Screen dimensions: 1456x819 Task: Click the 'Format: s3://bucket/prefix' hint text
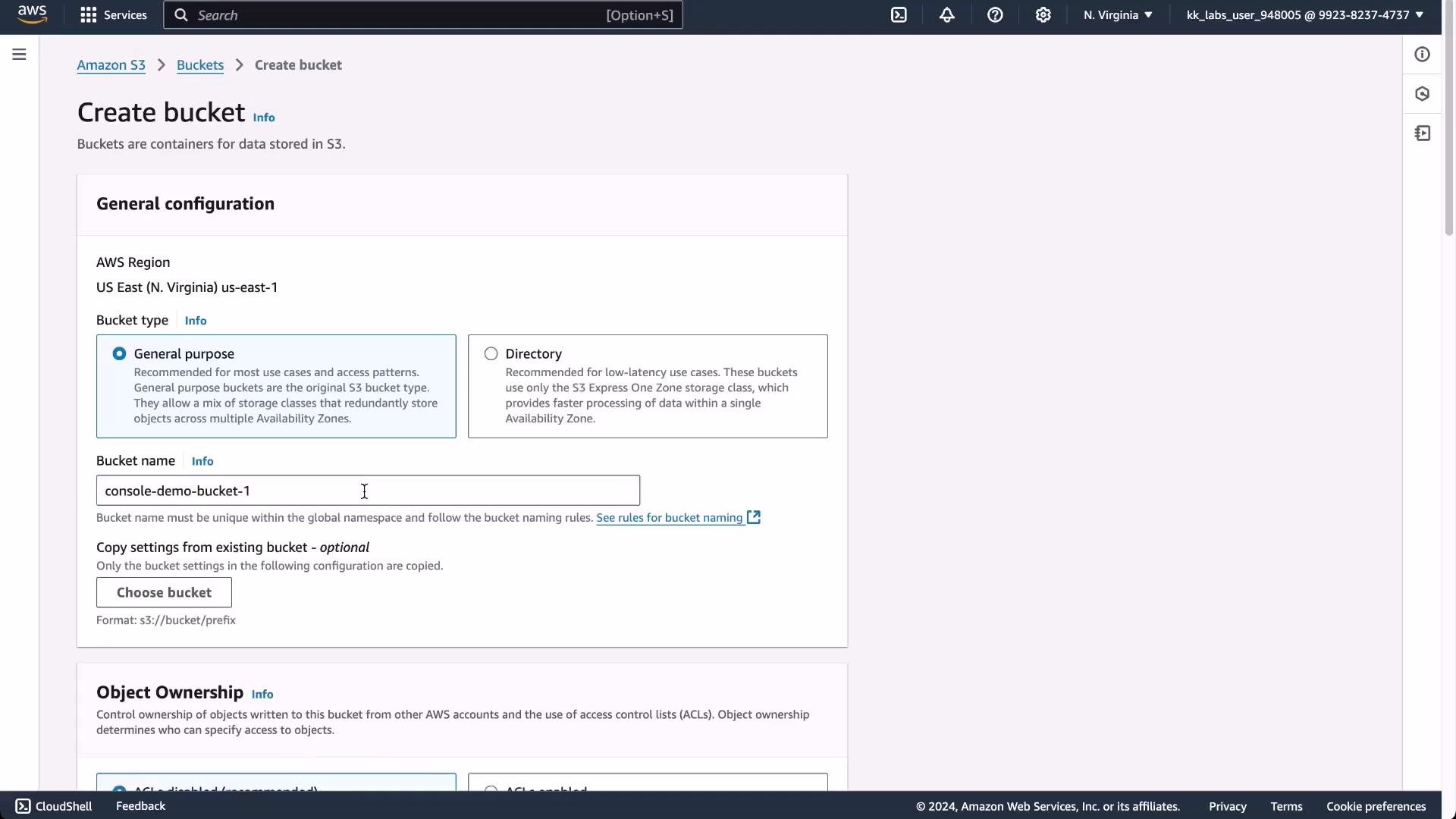pyautogui.click(x=166, y=620)
